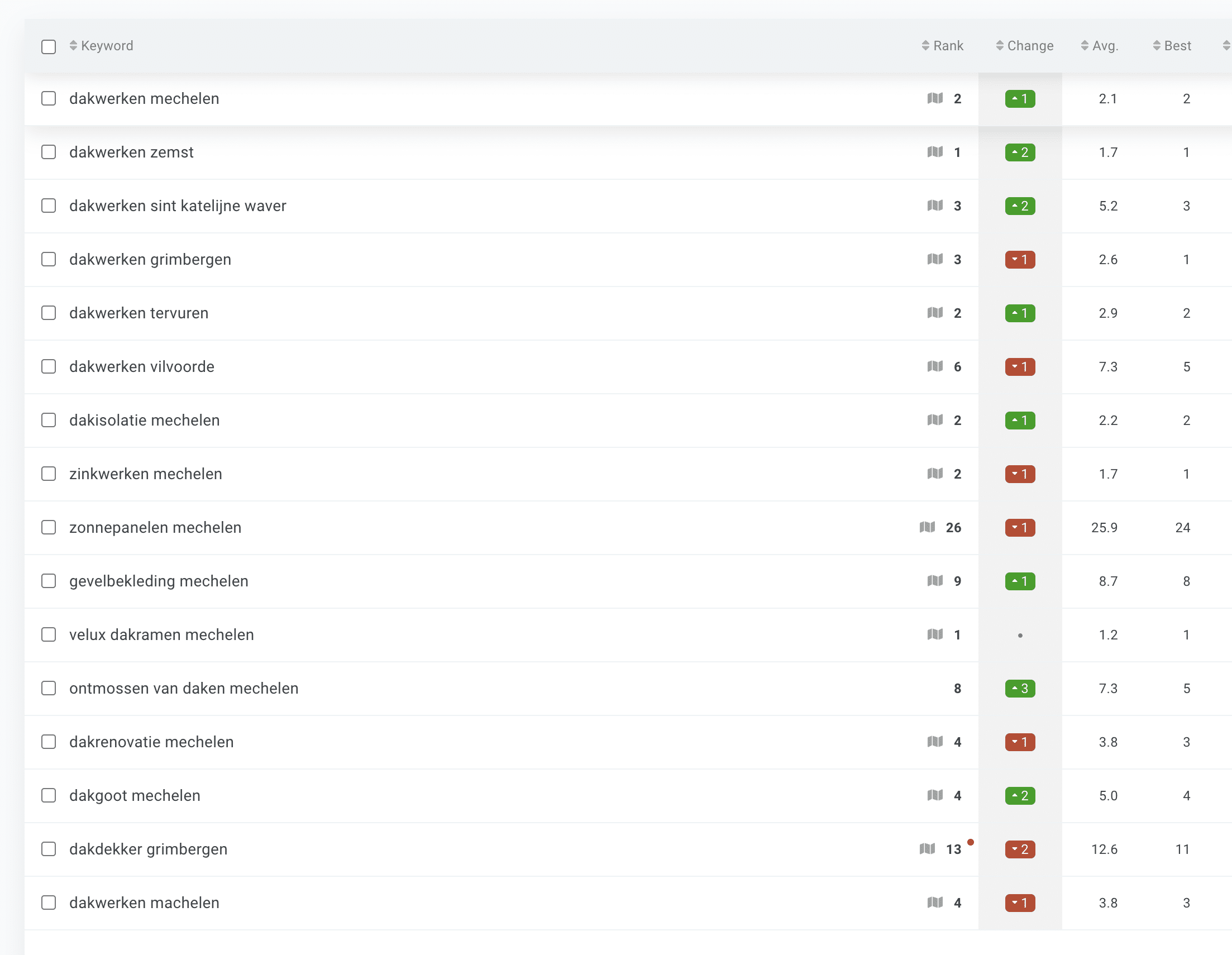The height and width of the screenshot is (955, 1232).
Task: Check the box for dakwerken machelen
Action: pos(49,902)
